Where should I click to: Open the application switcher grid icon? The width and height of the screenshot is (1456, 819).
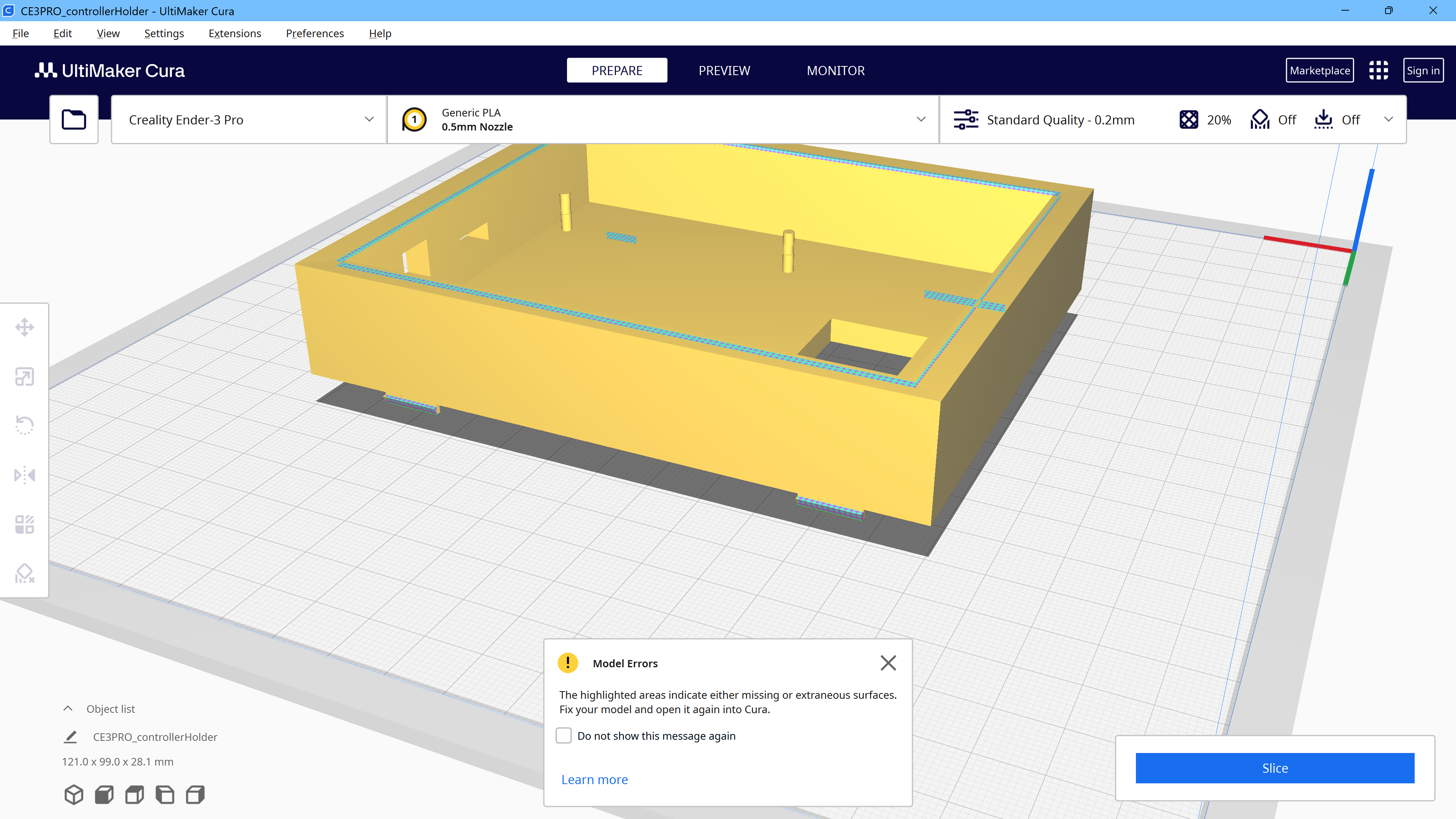(1378, 70)
